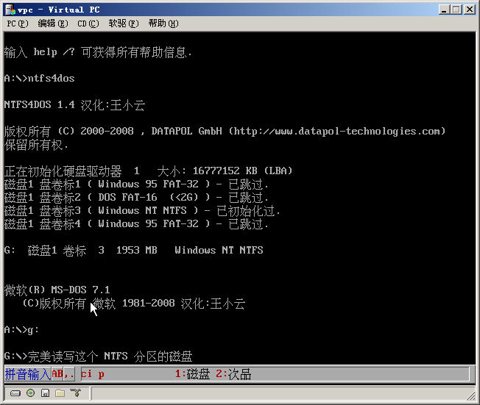Open the 软驱(F) floppy menu
480x405 pixels.
124,24
